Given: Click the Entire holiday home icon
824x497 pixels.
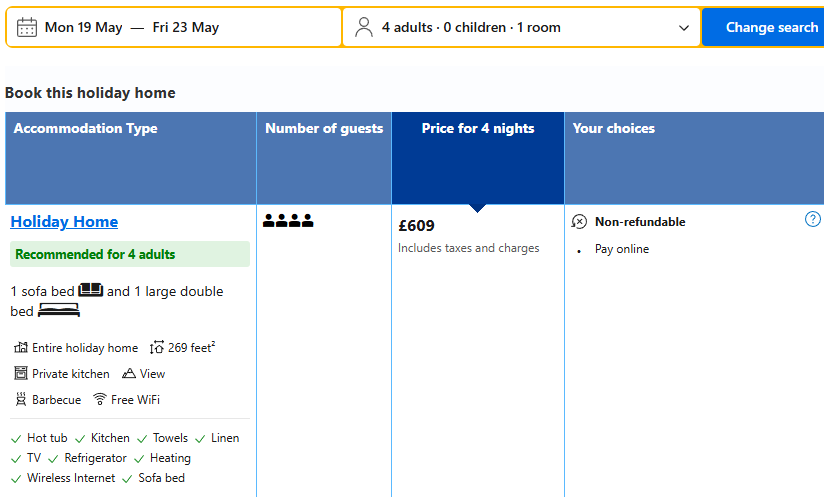Looking at the screenshot, I should click(x=21, y=348).
